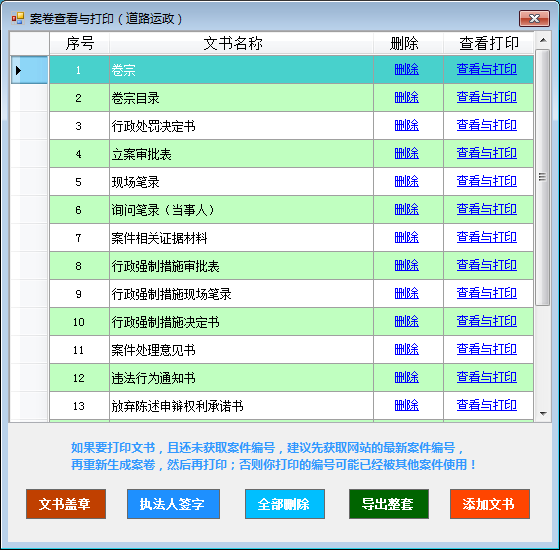
Task: Click the 全部删除 button
Action: (x=285, y=504)
